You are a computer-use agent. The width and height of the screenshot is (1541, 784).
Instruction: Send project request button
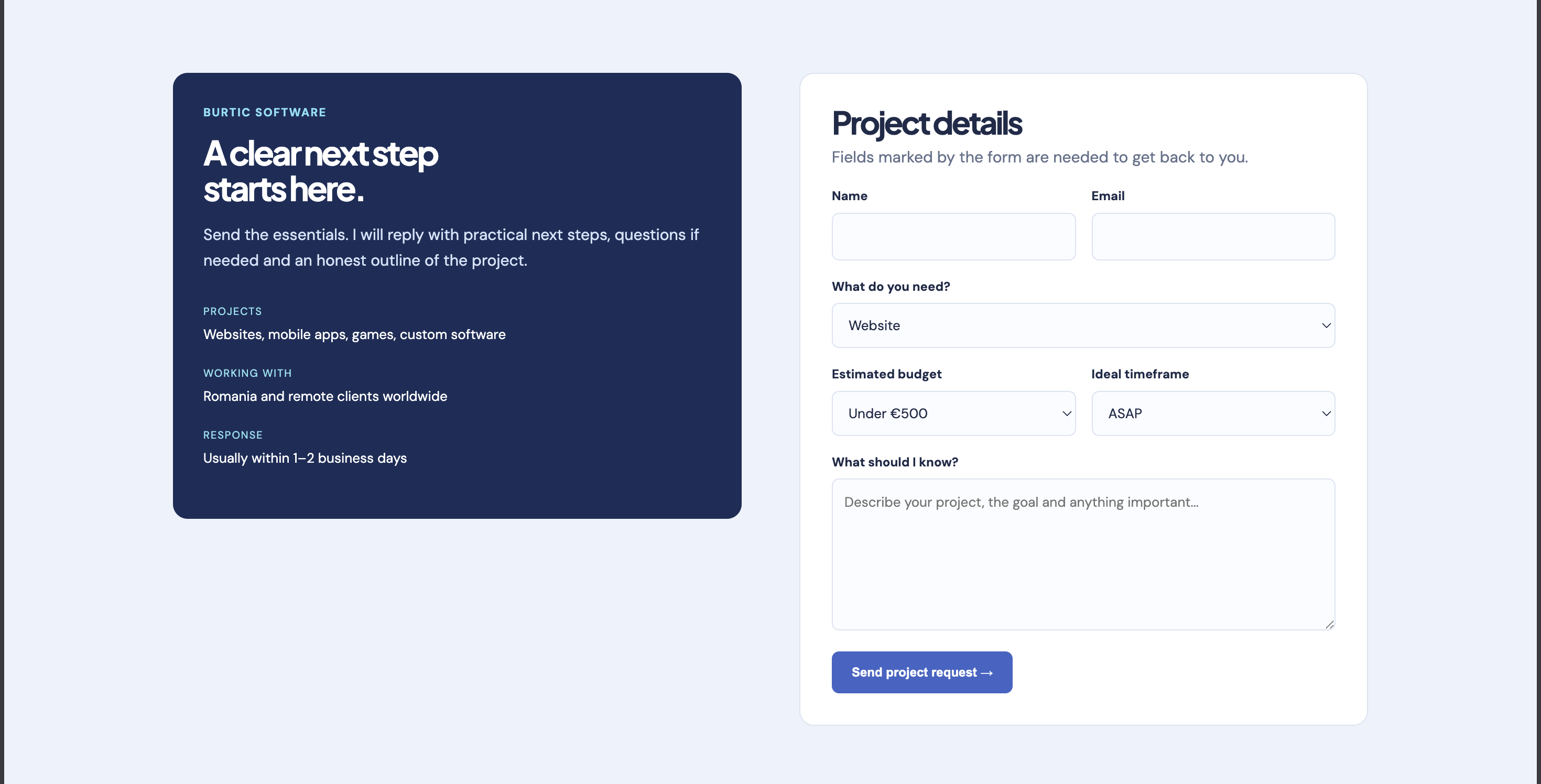point(921,672)
